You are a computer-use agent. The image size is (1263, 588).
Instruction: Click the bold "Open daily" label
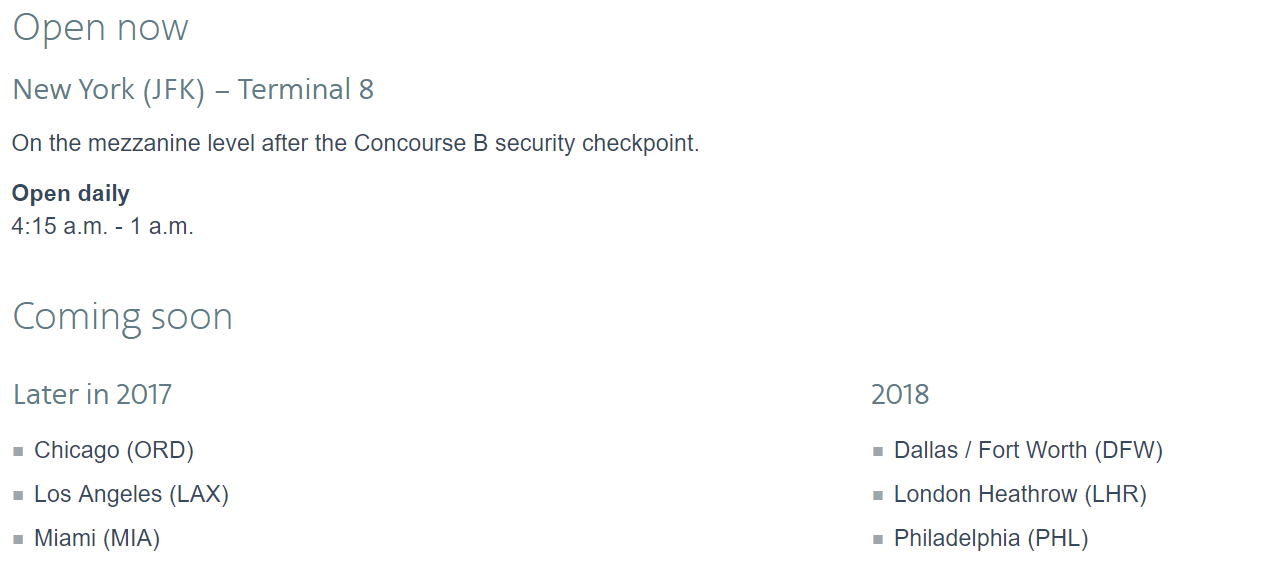[71, 193]
